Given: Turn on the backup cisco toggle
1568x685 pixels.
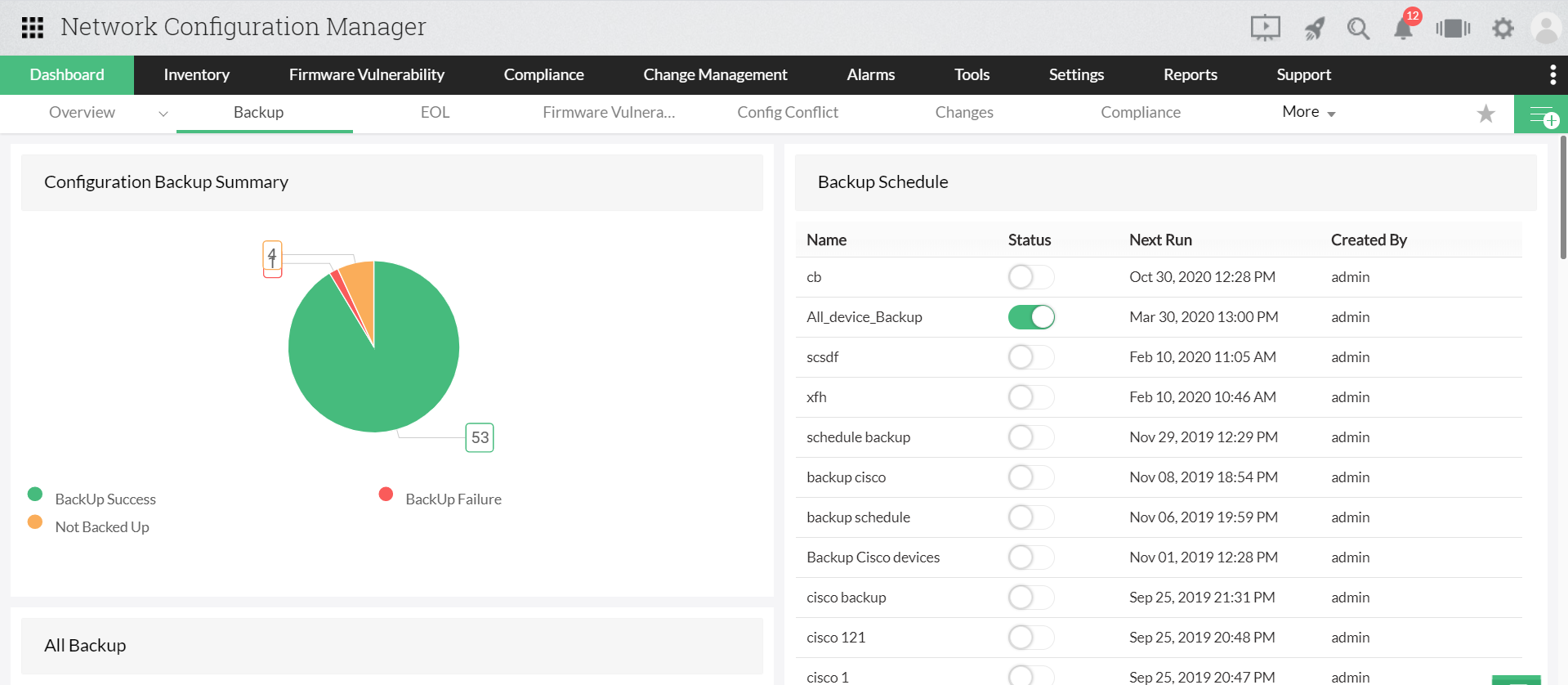Looking at the screenshot, I should coord(1031,477).
